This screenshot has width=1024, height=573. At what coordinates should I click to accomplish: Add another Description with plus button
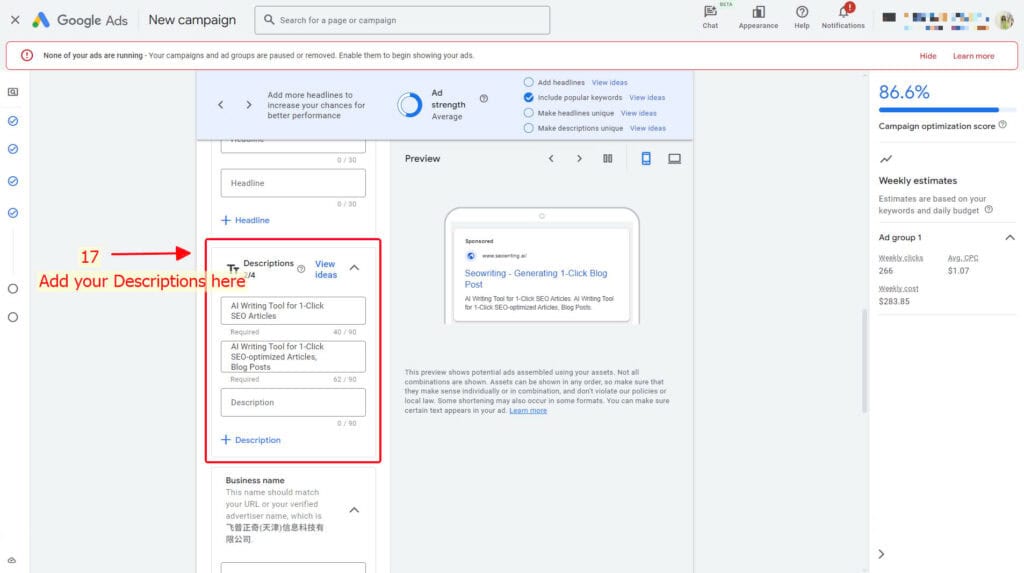tap(251, 440)
